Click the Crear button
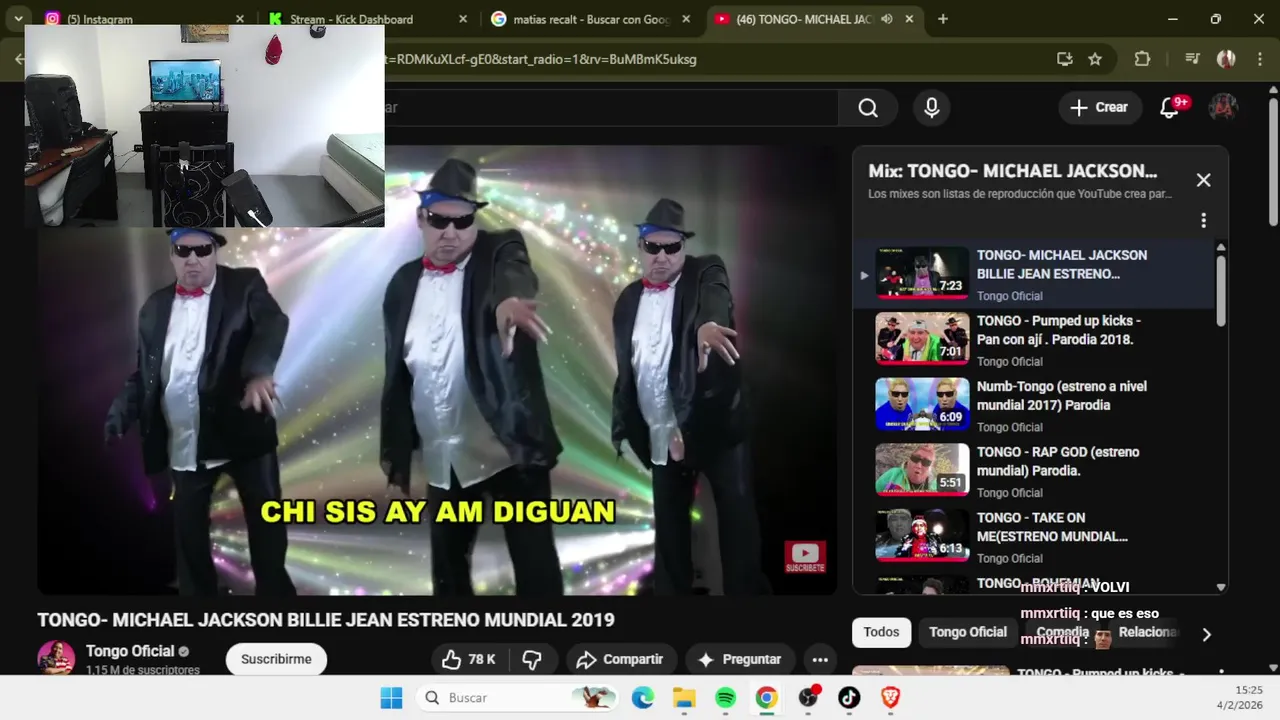This screenshot has height=720, width=1280. [x=1099, y=107]
